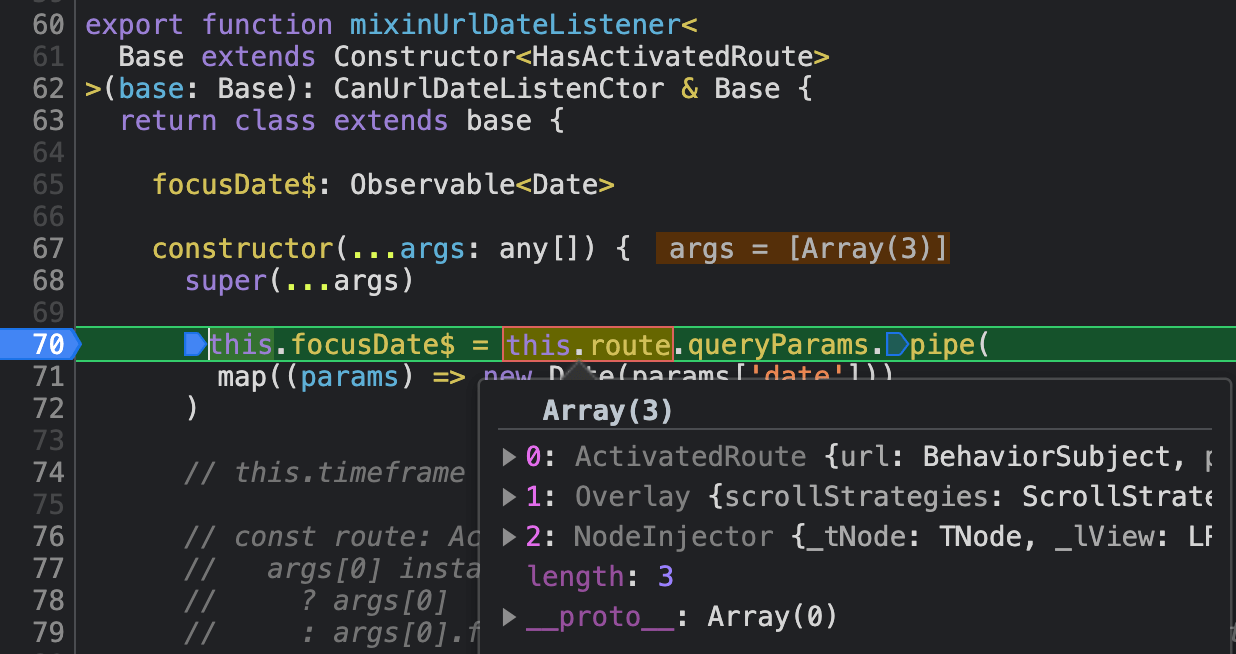Click the mixinUrlDateListener function name

pos(510,24)
